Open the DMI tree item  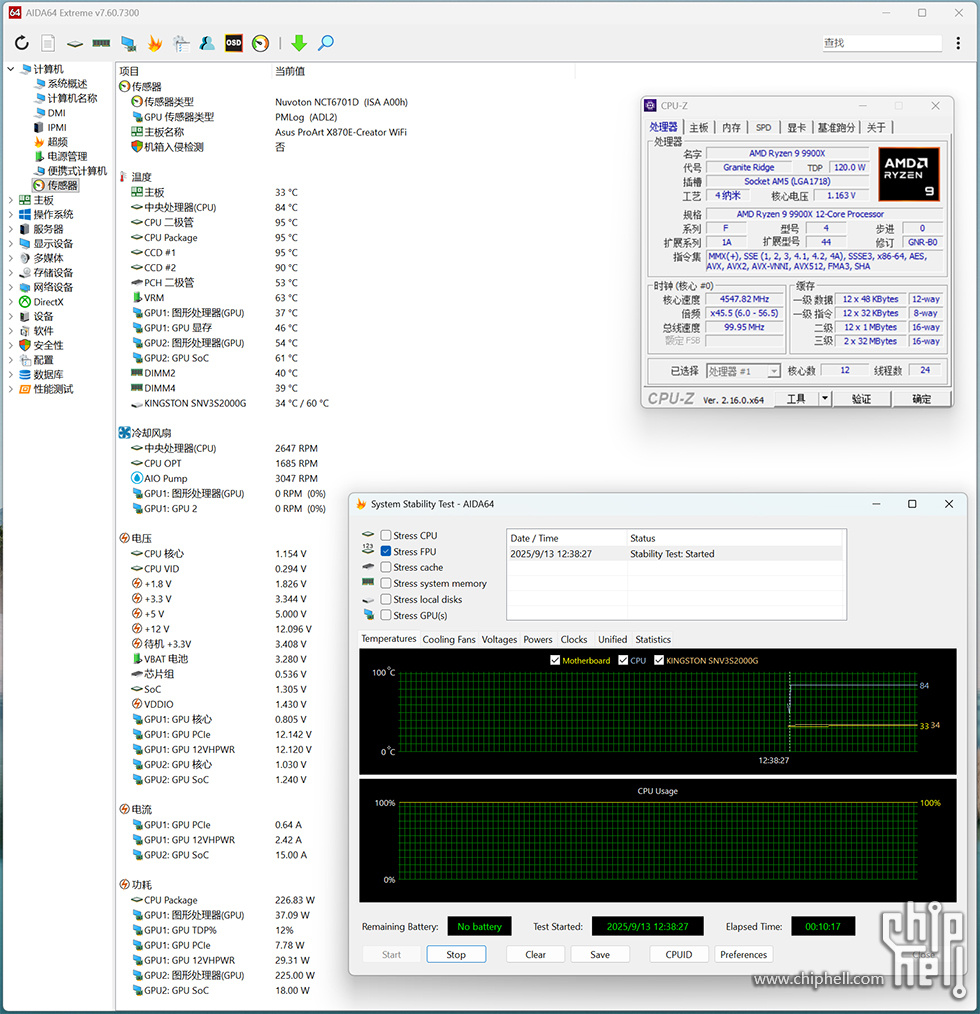57,113
